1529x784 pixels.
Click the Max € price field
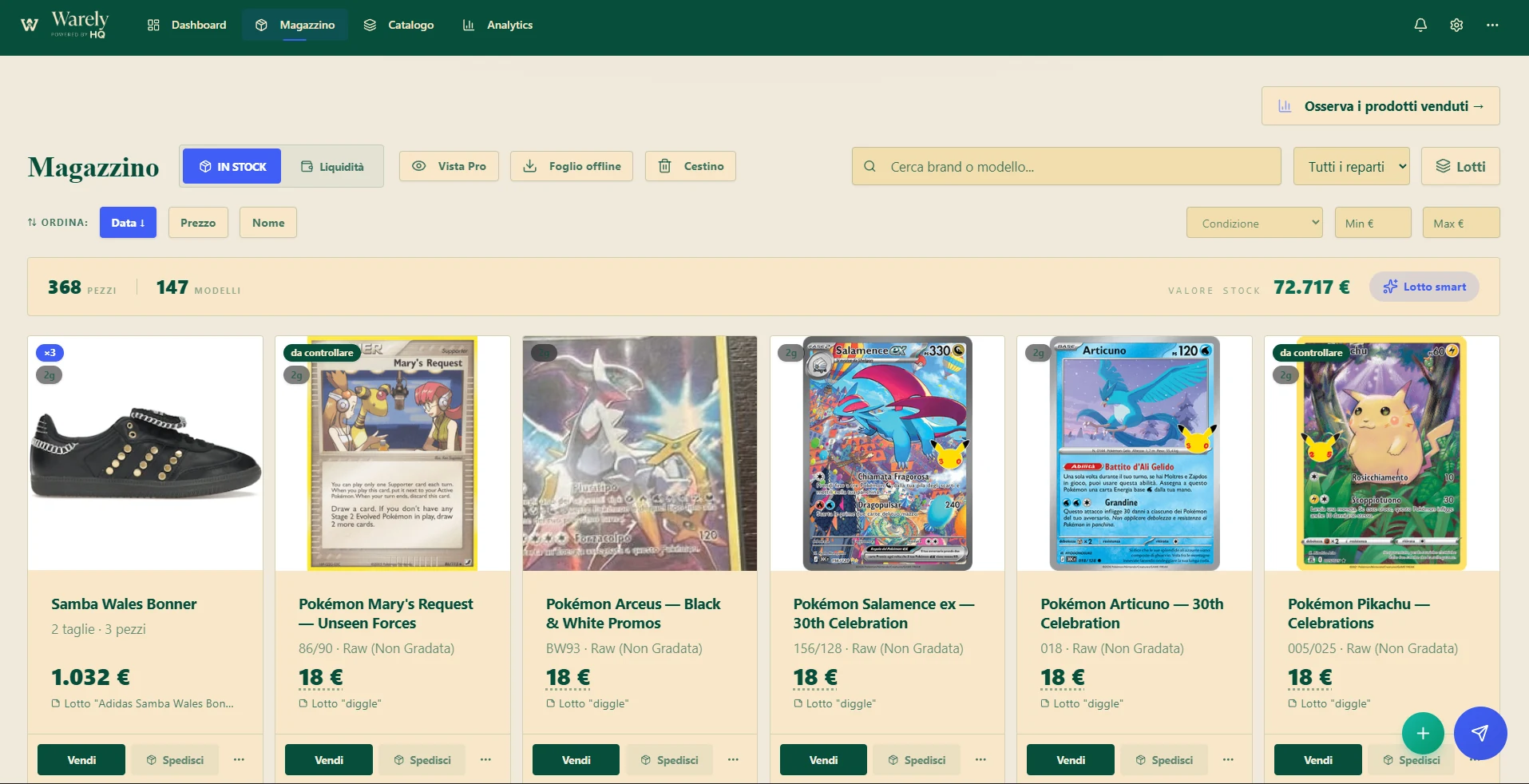[1461, 223]
